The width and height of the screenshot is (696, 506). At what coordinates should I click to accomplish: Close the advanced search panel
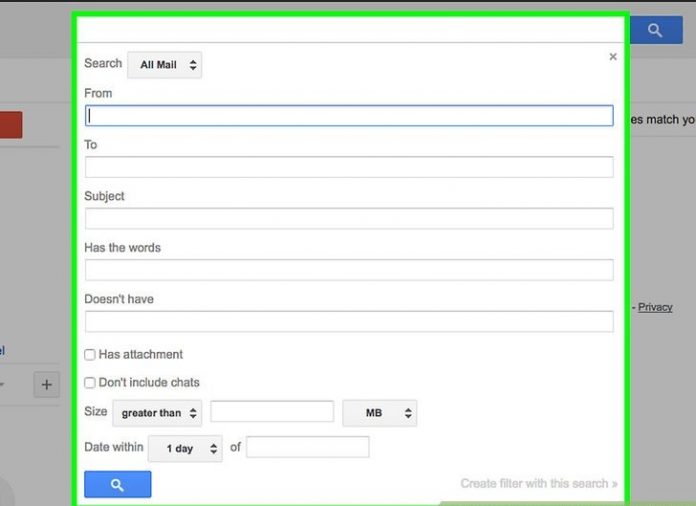613,58
